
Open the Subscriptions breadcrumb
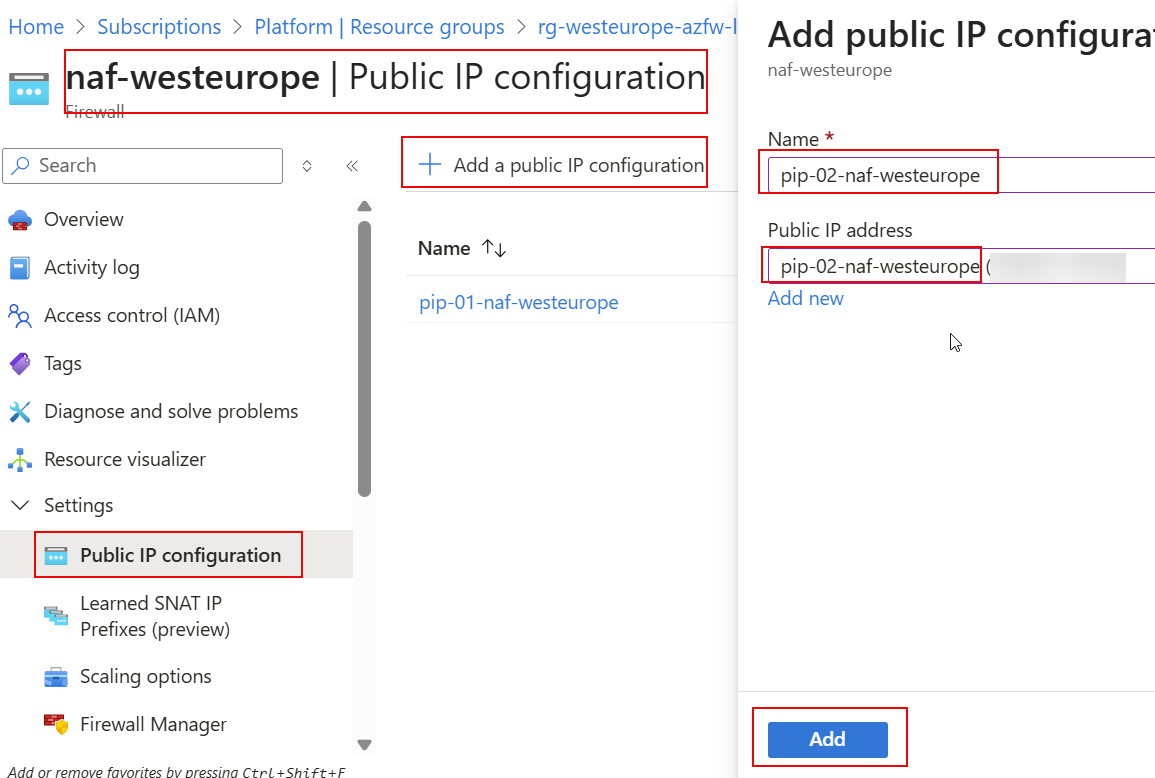(x=159, y=27)
